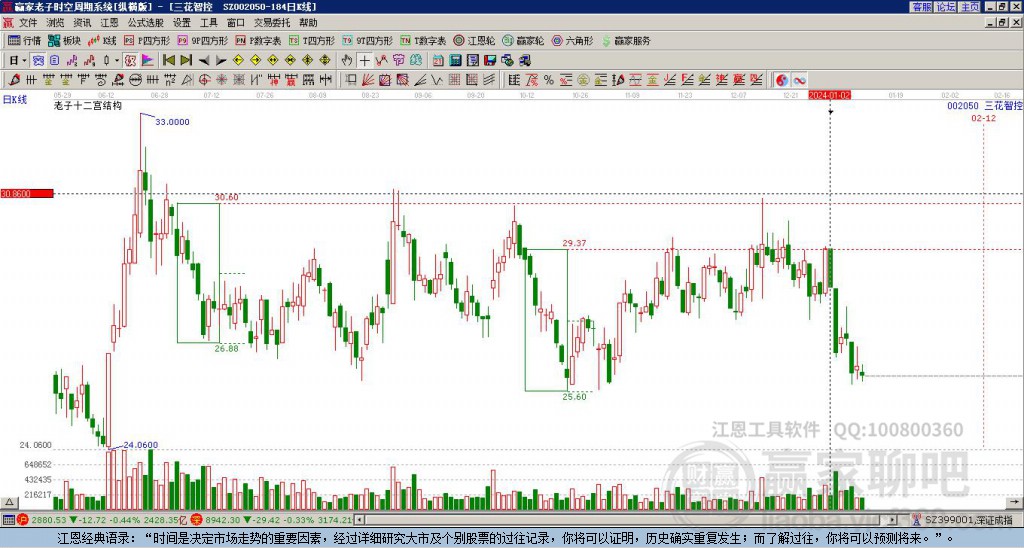Toggle the 权 adjustment icon
The image size is (1024, 548).
(x=130, y=61)
